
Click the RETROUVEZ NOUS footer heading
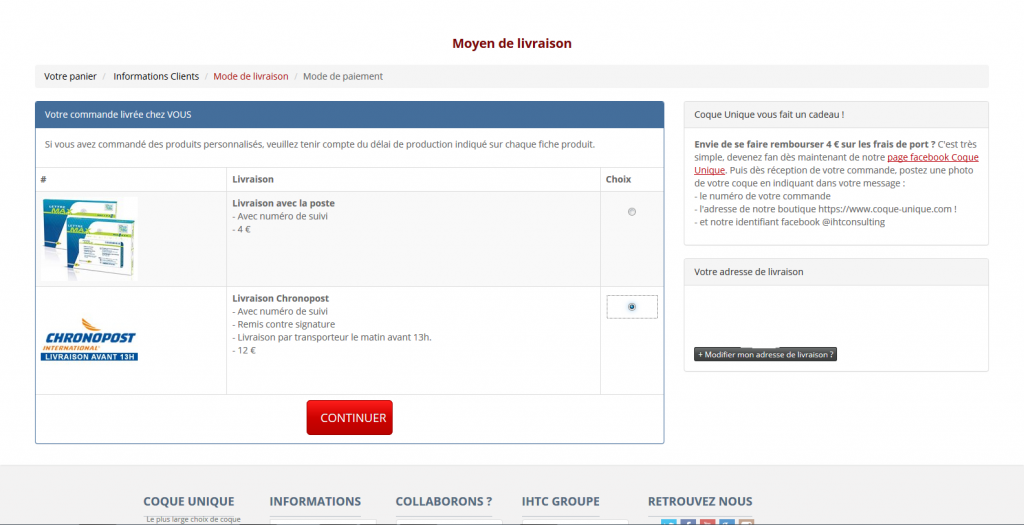coord(700,501)
